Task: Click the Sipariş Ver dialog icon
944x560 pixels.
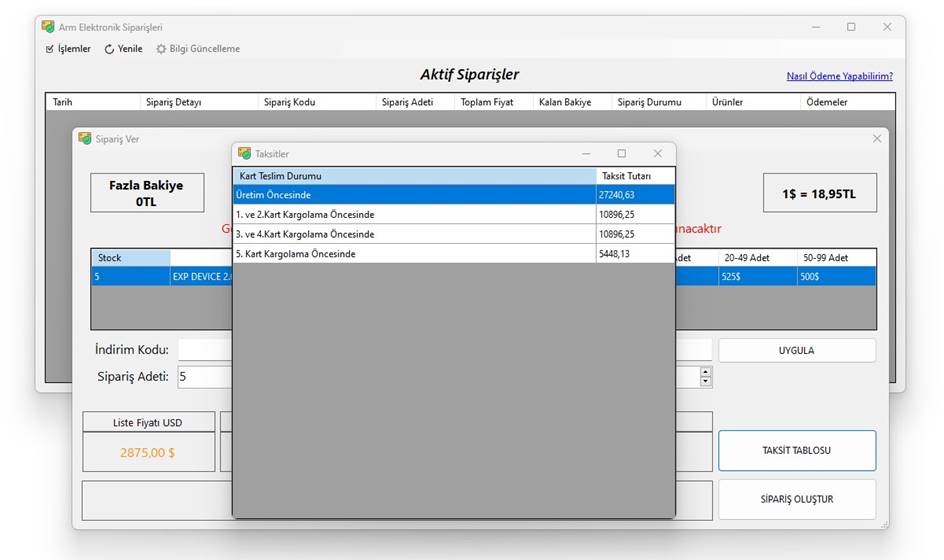Action: click(85, 139)
